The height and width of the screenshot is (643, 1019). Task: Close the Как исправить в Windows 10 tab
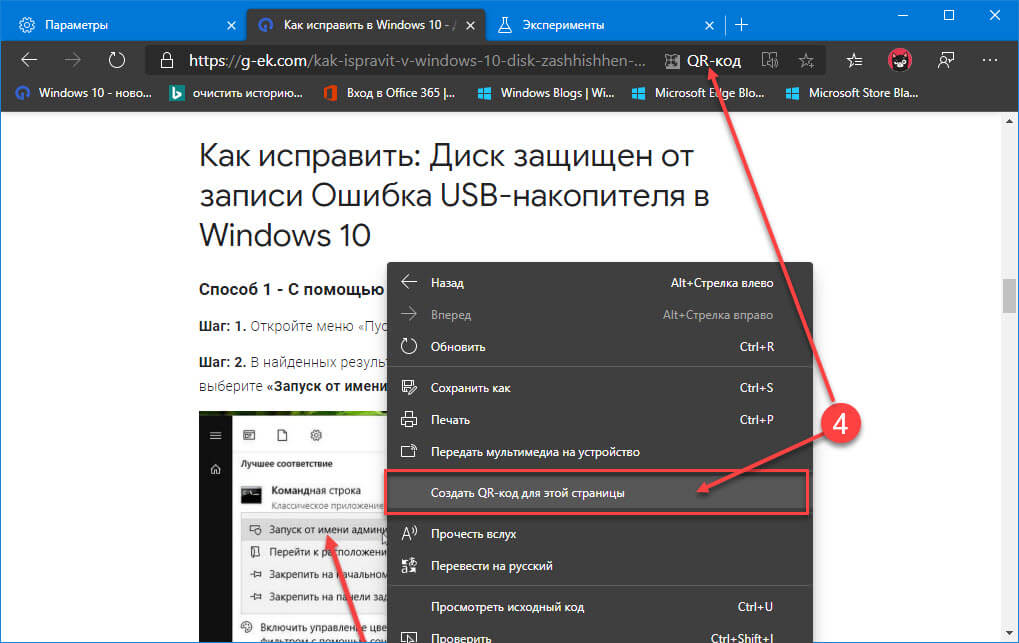tap(471, 25)
